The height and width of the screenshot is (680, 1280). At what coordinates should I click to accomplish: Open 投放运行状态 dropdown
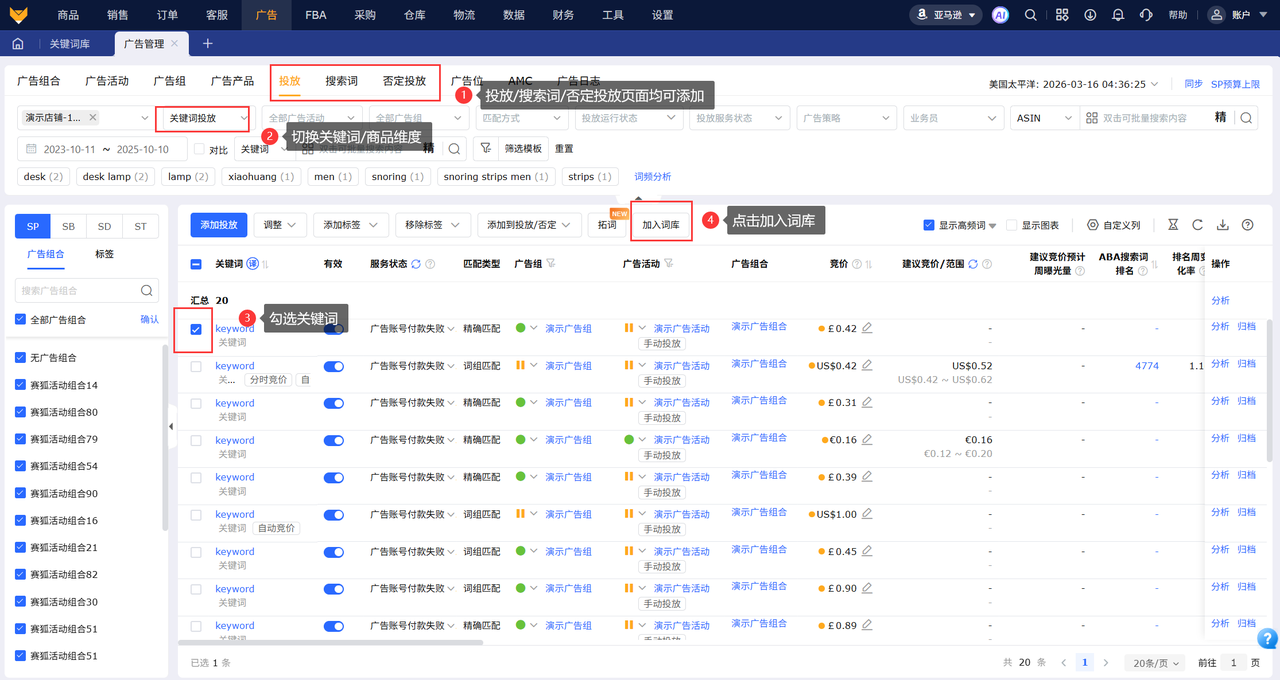point(629,118)
